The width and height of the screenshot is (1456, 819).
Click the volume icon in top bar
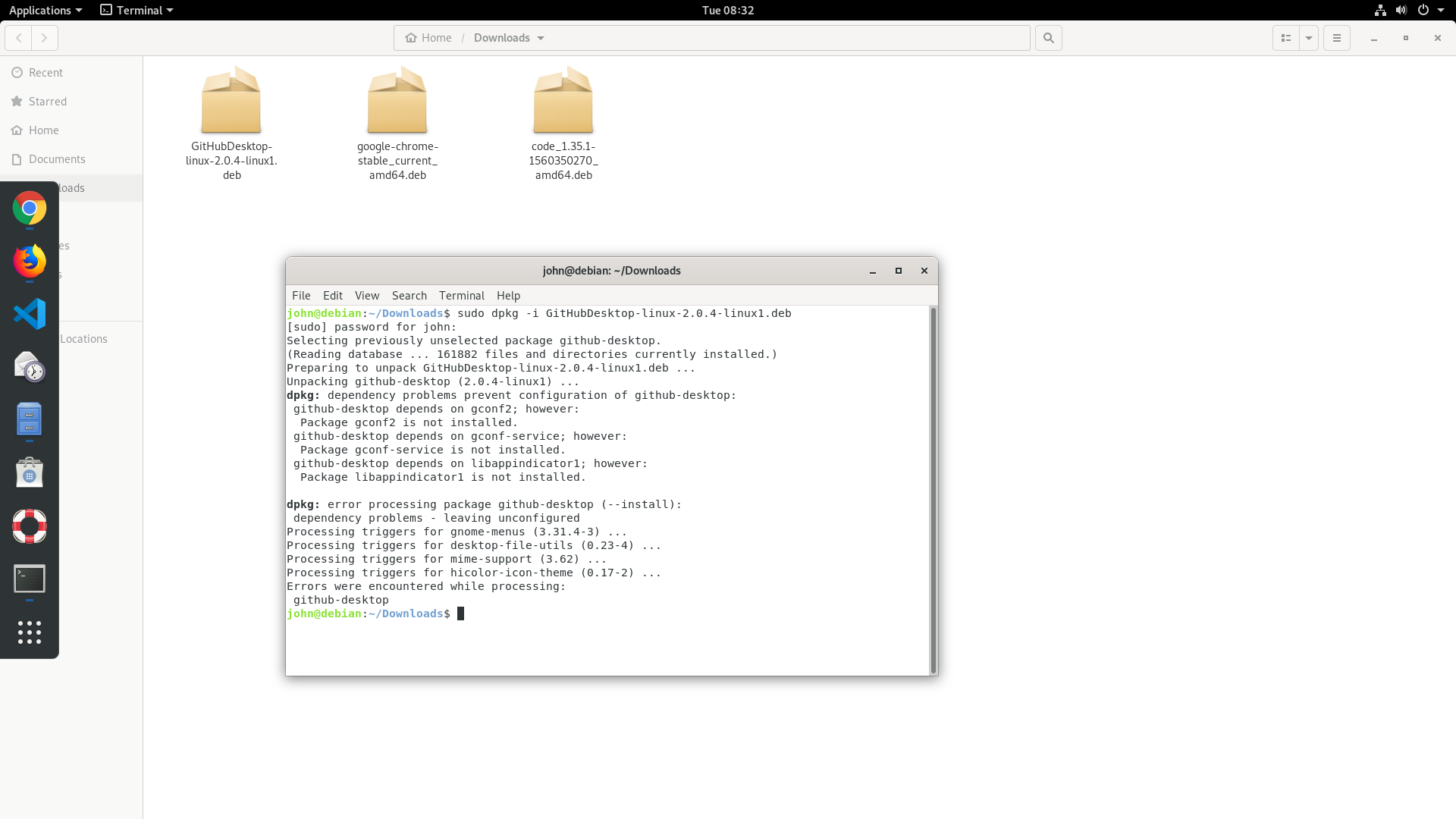(x=1401, y=10)
